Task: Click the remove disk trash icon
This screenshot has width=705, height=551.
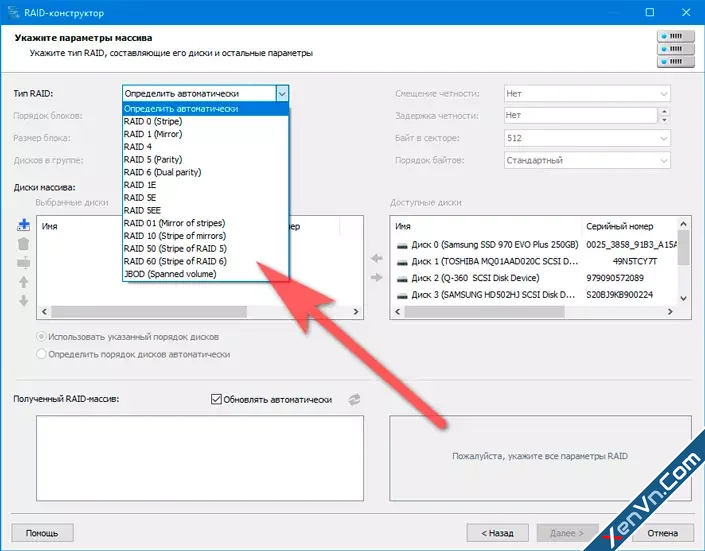Action: [23, 244]
